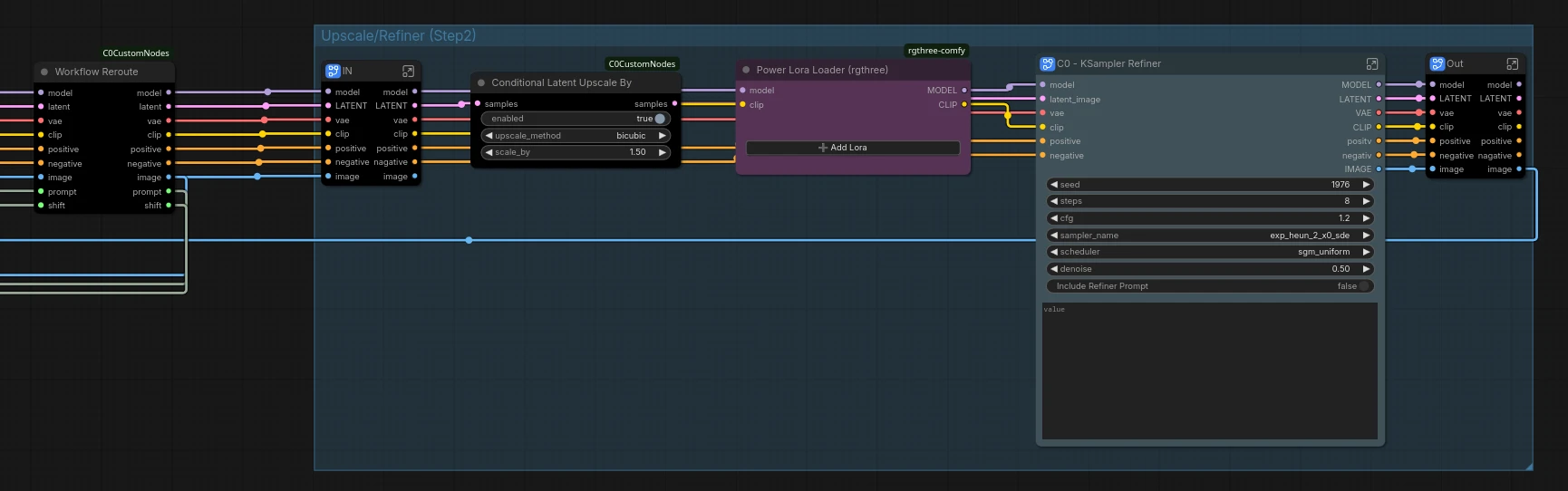Viewport: 1568px width, 491px height.
Task: Enter the C0 - KSampler Refiner subgraph
Action: tap(1372, 63)
